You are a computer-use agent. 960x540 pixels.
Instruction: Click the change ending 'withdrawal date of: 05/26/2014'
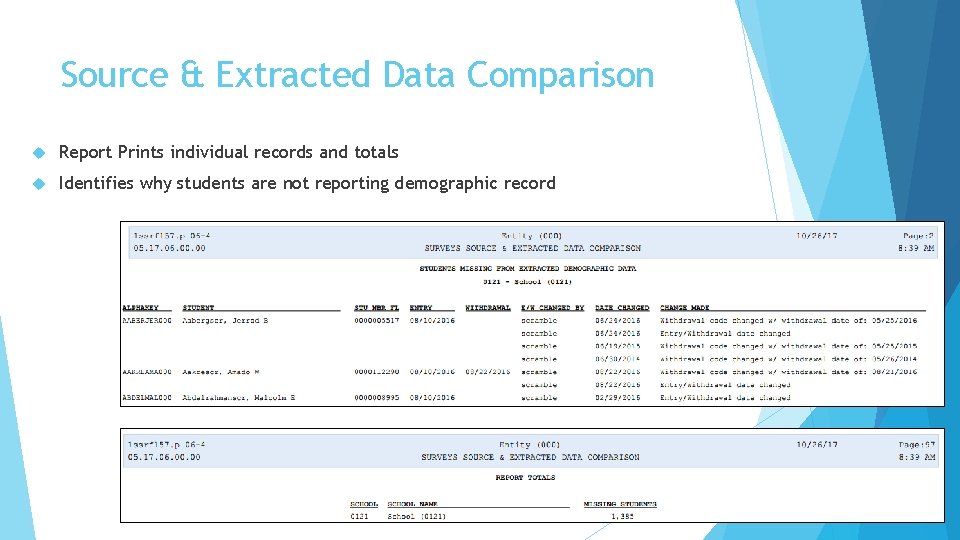[789, 359]
